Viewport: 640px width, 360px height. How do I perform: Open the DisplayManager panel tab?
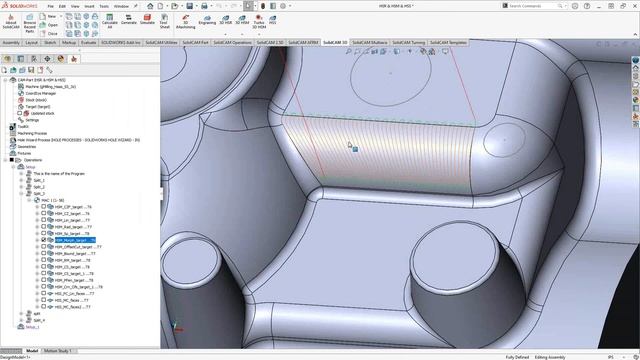pyautogui.click(x=61, y=59)
